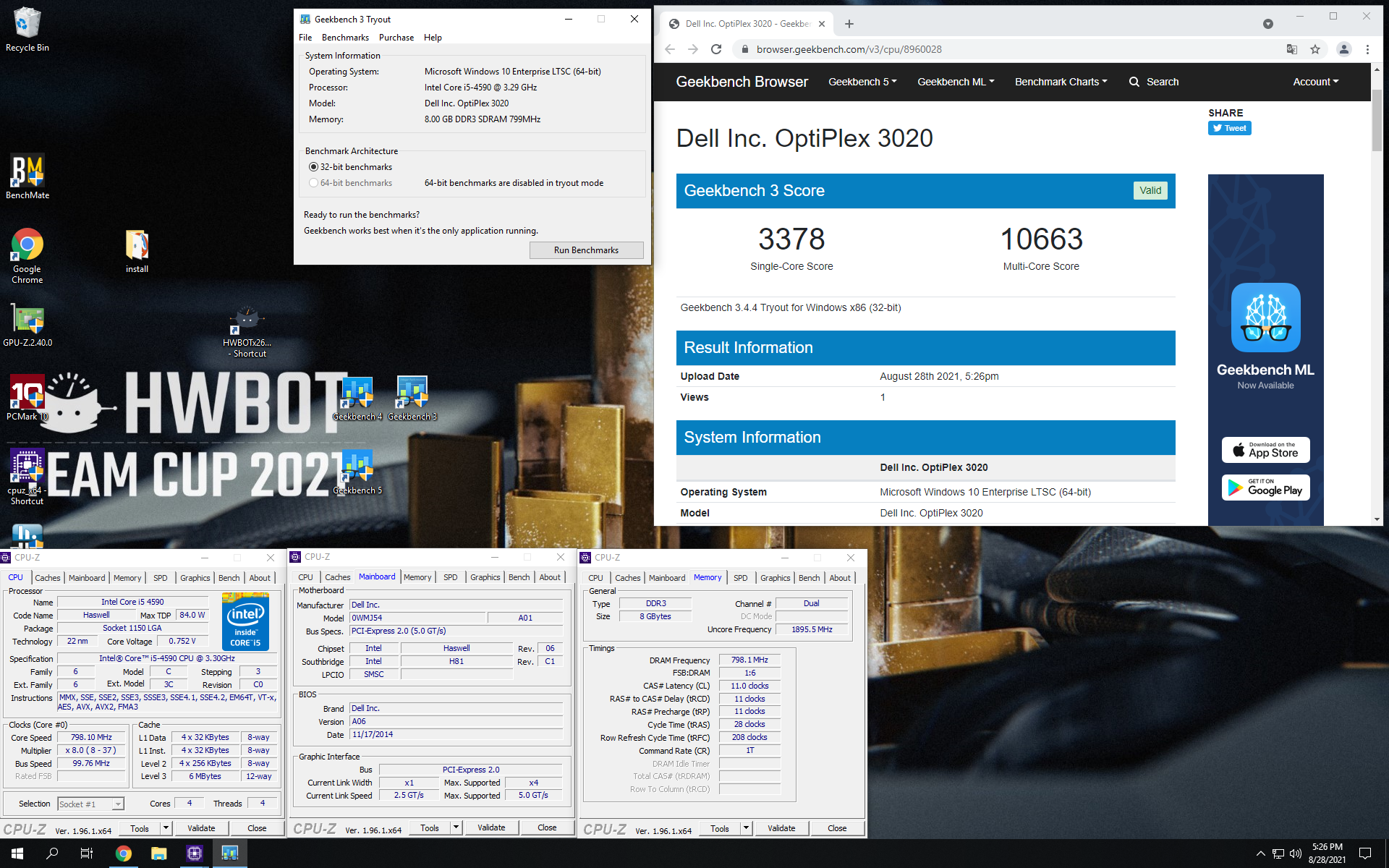Launch Google Chrome from desktop icon
This screenshot has width=1389, height=868.
coord(27,255)
